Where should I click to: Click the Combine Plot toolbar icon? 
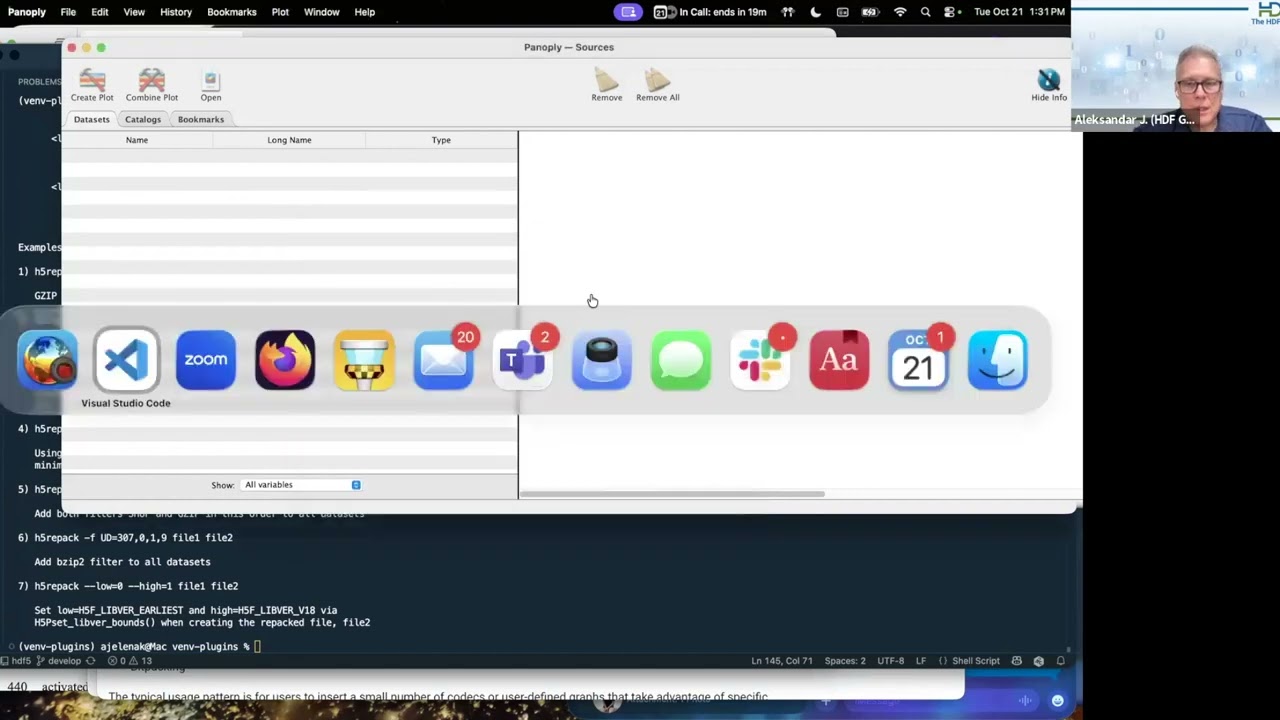pos(152,84)
